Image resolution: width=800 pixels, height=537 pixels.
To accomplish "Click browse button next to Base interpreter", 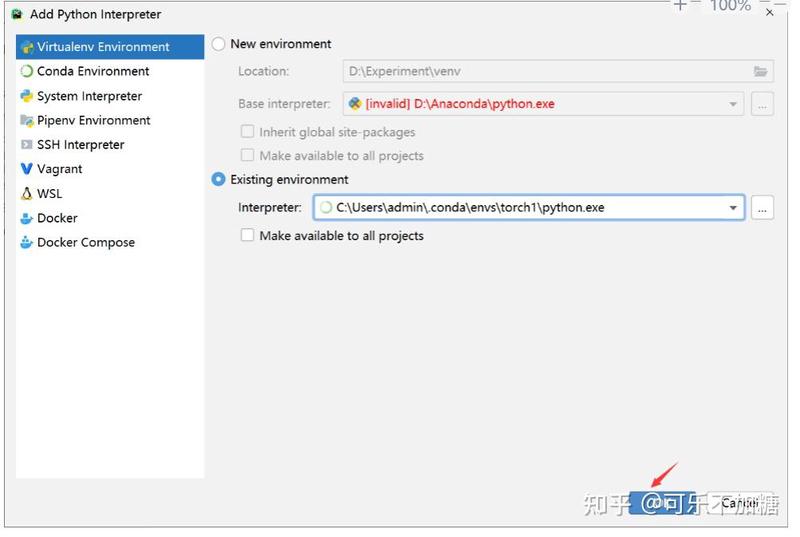I will [x=762, y=105].
